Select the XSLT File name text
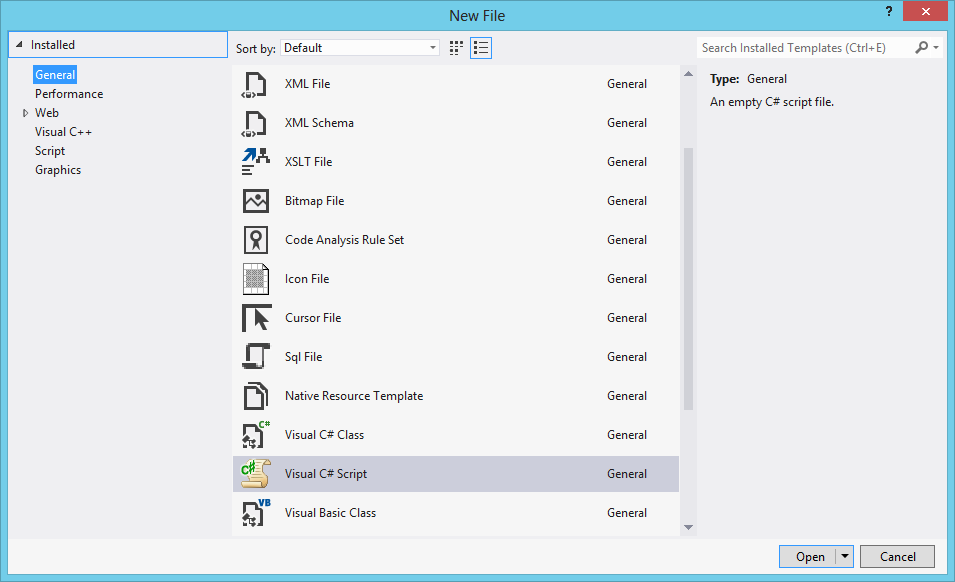 (x=308, y=162)
